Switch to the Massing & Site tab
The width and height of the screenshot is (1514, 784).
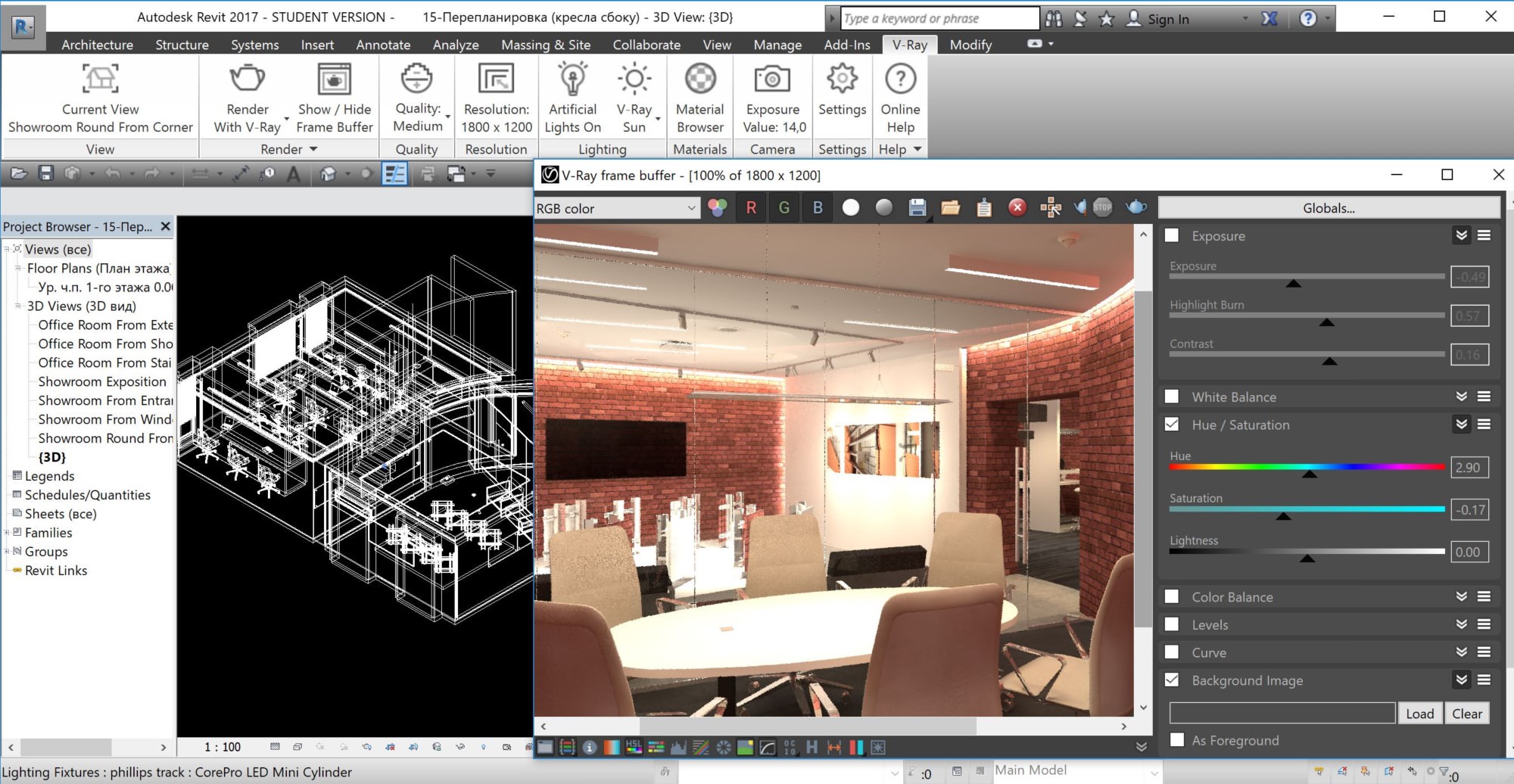pos(546,45)
